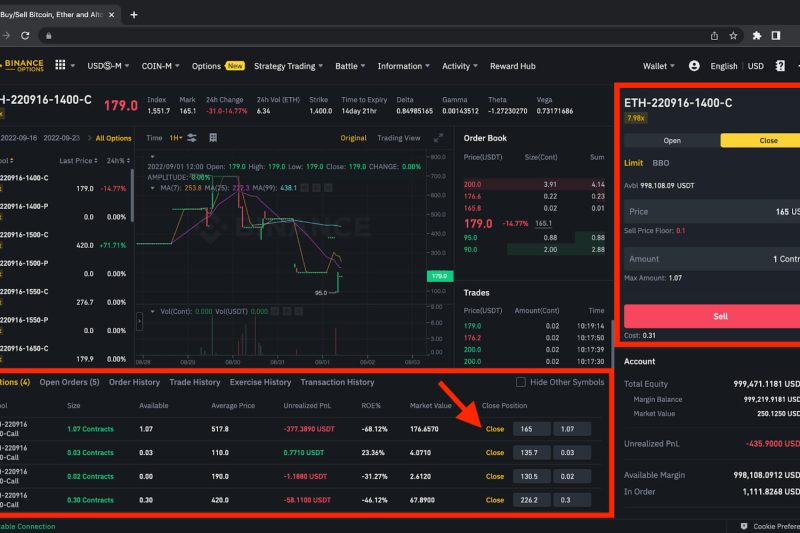Change language from English
The image size is (800, 533).
pos(723,66)
